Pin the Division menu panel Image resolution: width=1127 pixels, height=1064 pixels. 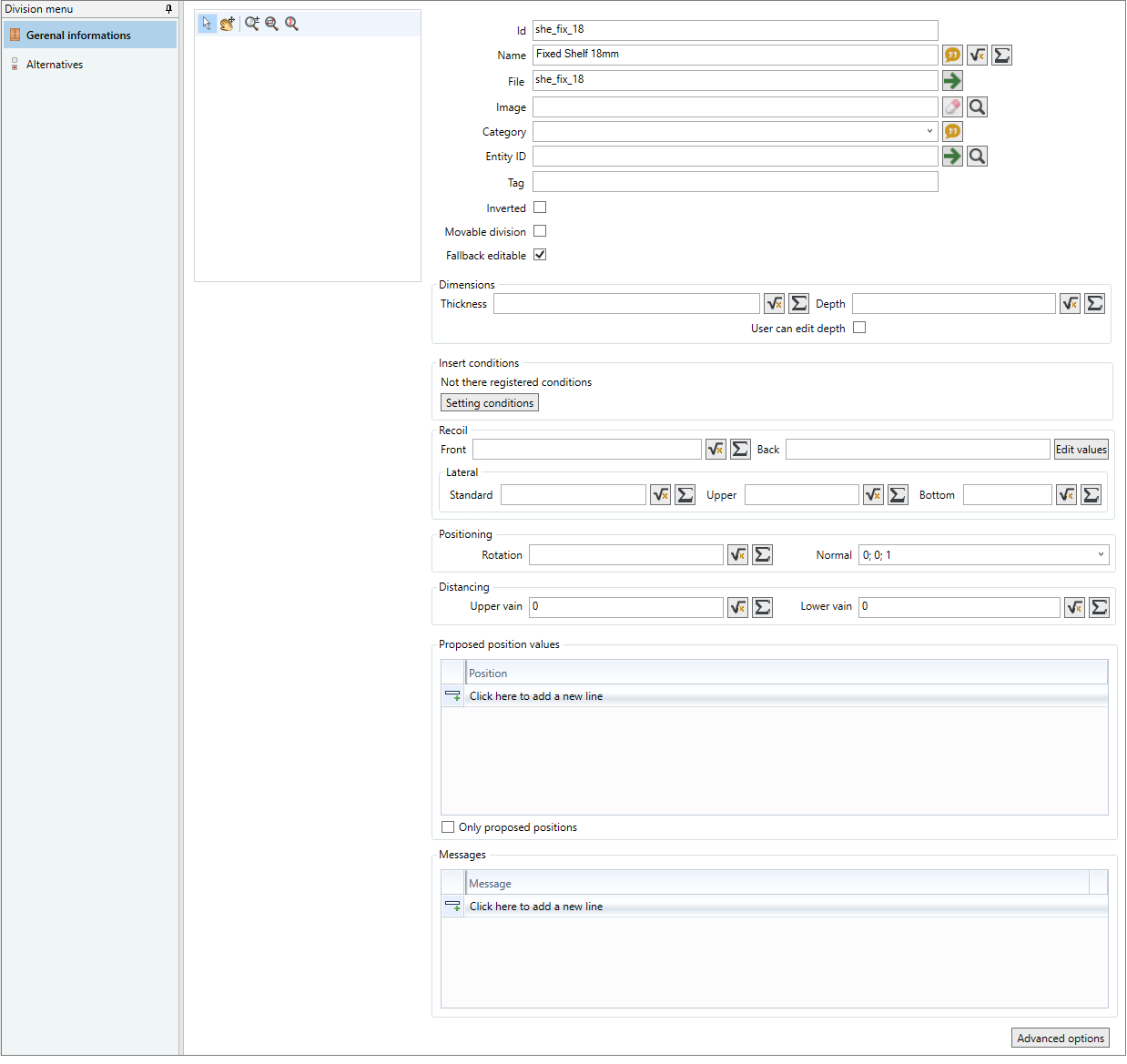(x=168, y=9)
